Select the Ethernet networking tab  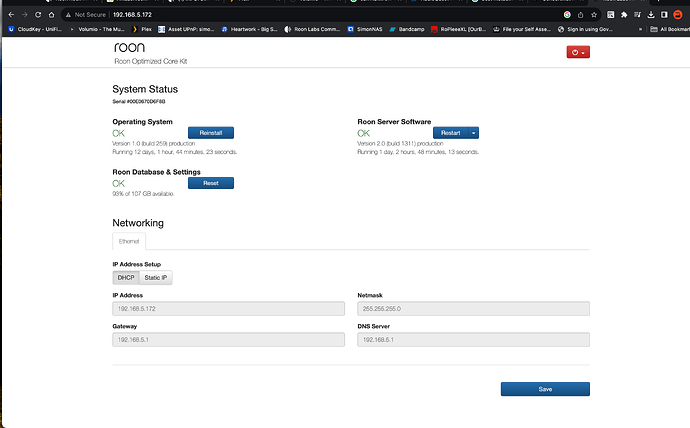tap(129, 241)
